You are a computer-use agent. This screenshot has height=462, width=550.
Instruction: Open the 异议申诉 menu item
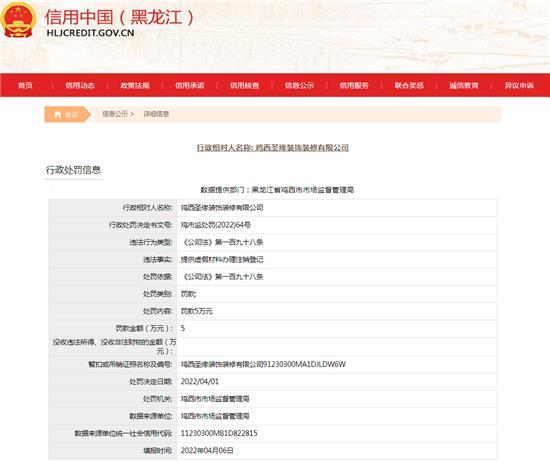coord(519,85)
